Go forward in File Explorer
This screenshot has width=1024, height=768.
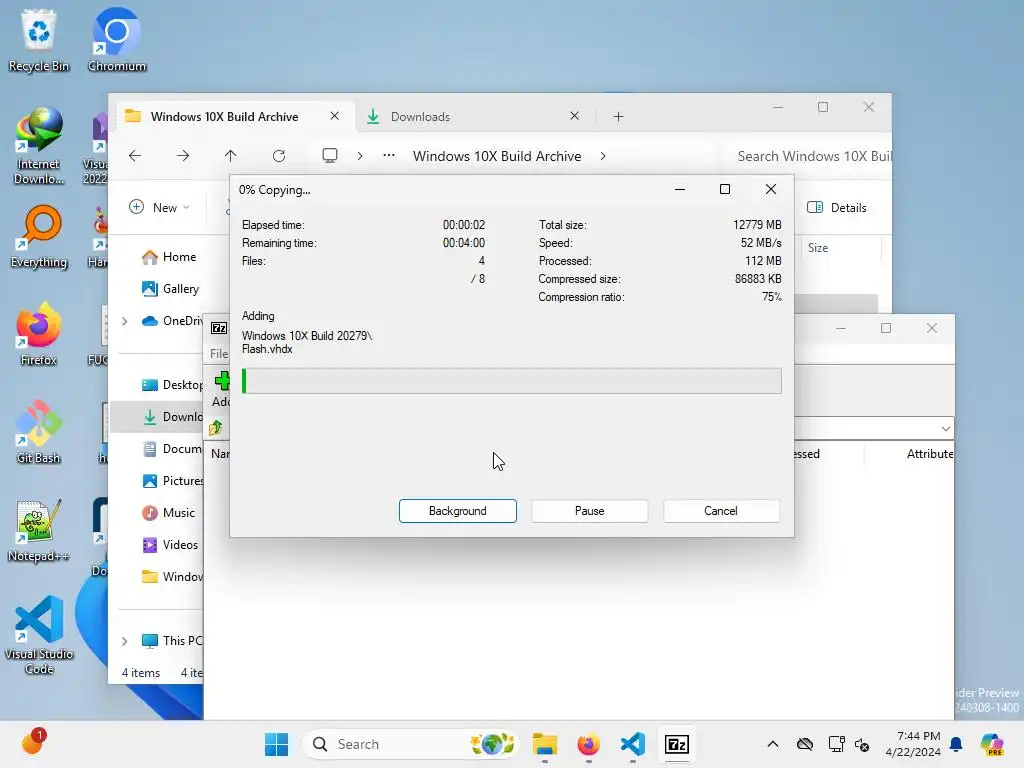pyautogui.click(x=183, y=155)
